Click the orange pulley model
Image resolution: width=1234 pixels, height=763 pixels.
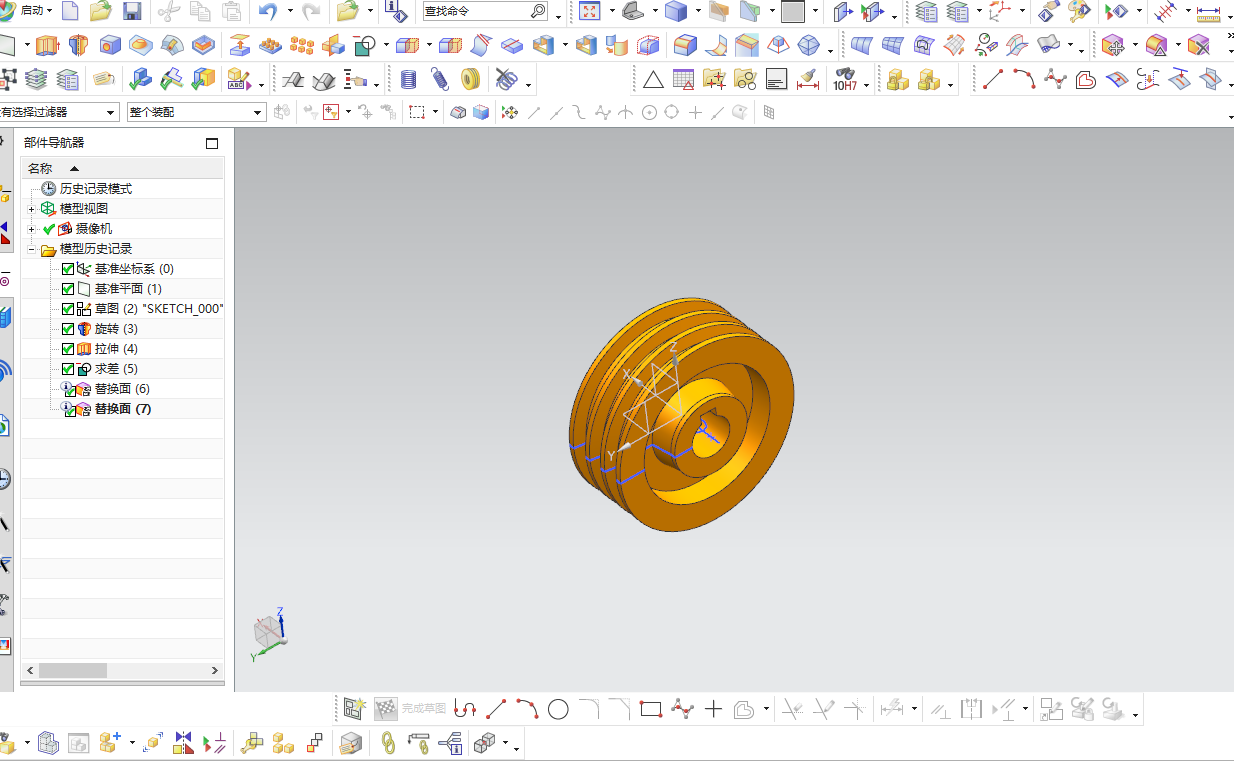tap(682, 413)
